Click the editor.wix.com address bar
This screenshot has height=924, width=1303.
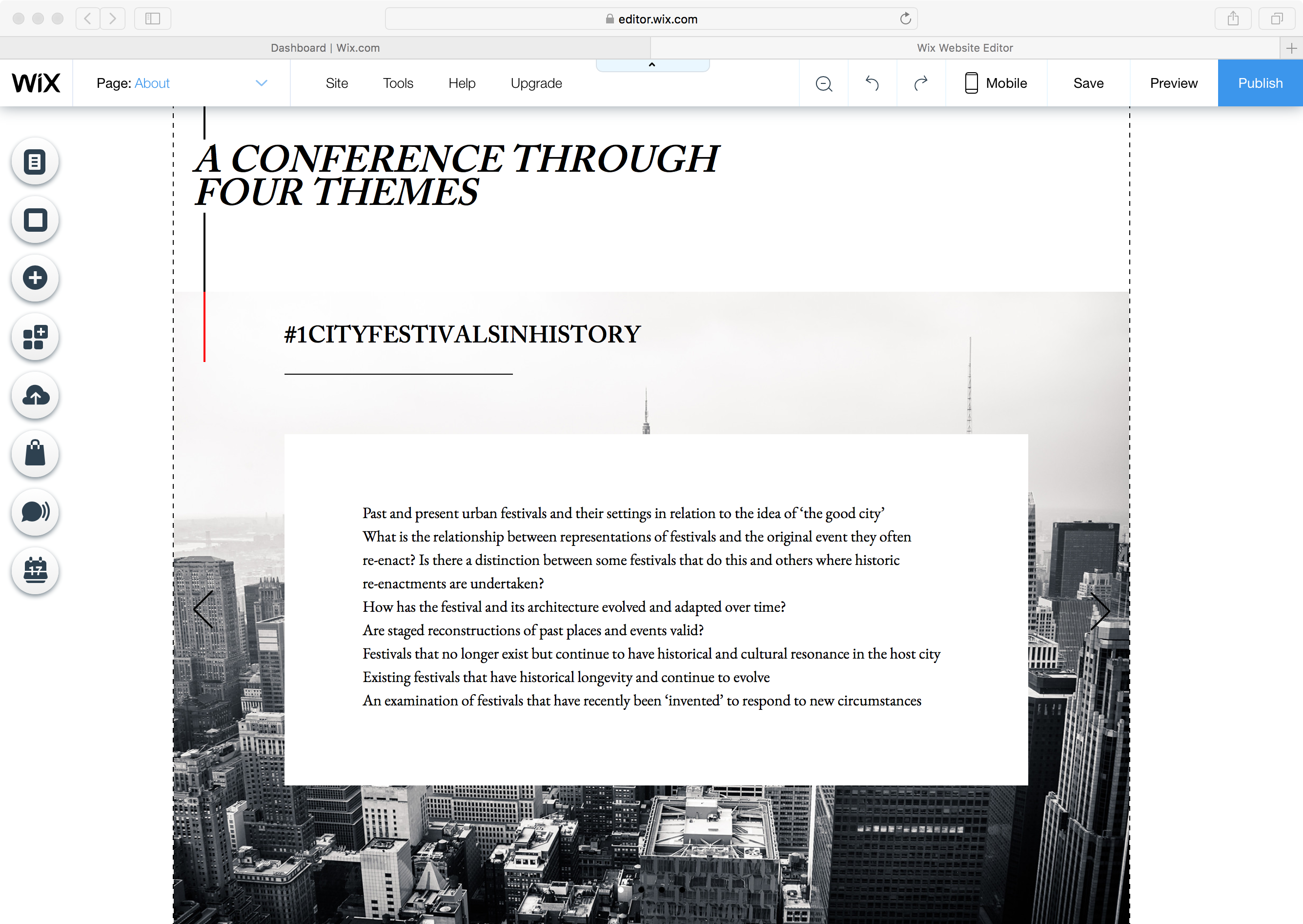point(651,19)
